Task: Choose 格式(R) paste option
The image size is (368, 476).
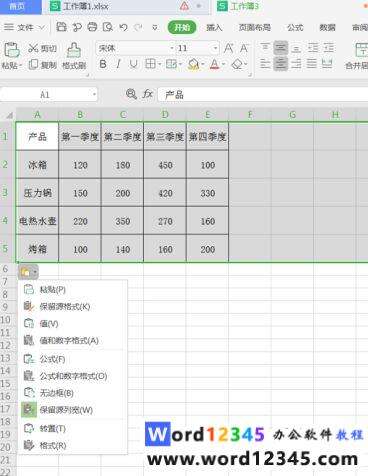Action: tap(73, 445)
